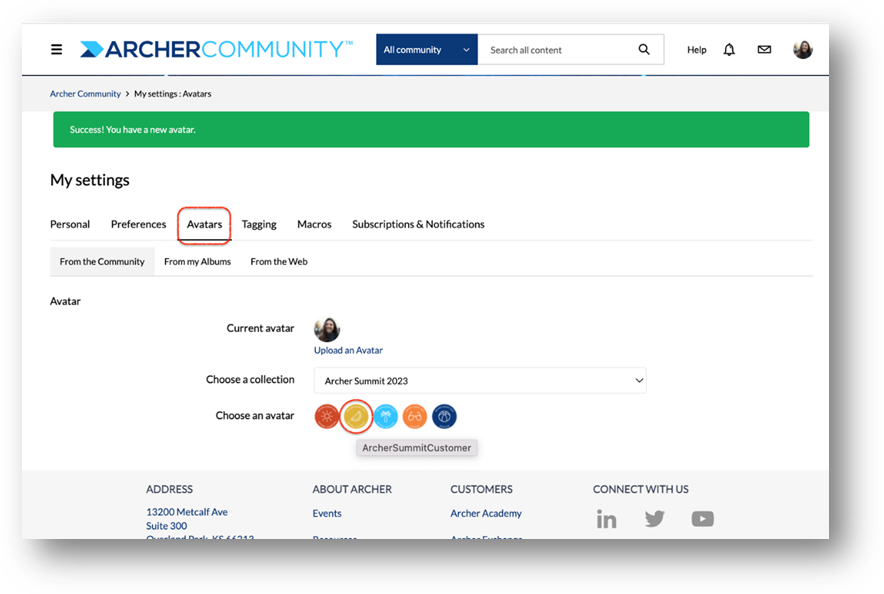Screen dimensions: 884x594
Task: Open Archer's LinkedIn page icon
Action: pyautogui.click(x=607, y=519)
